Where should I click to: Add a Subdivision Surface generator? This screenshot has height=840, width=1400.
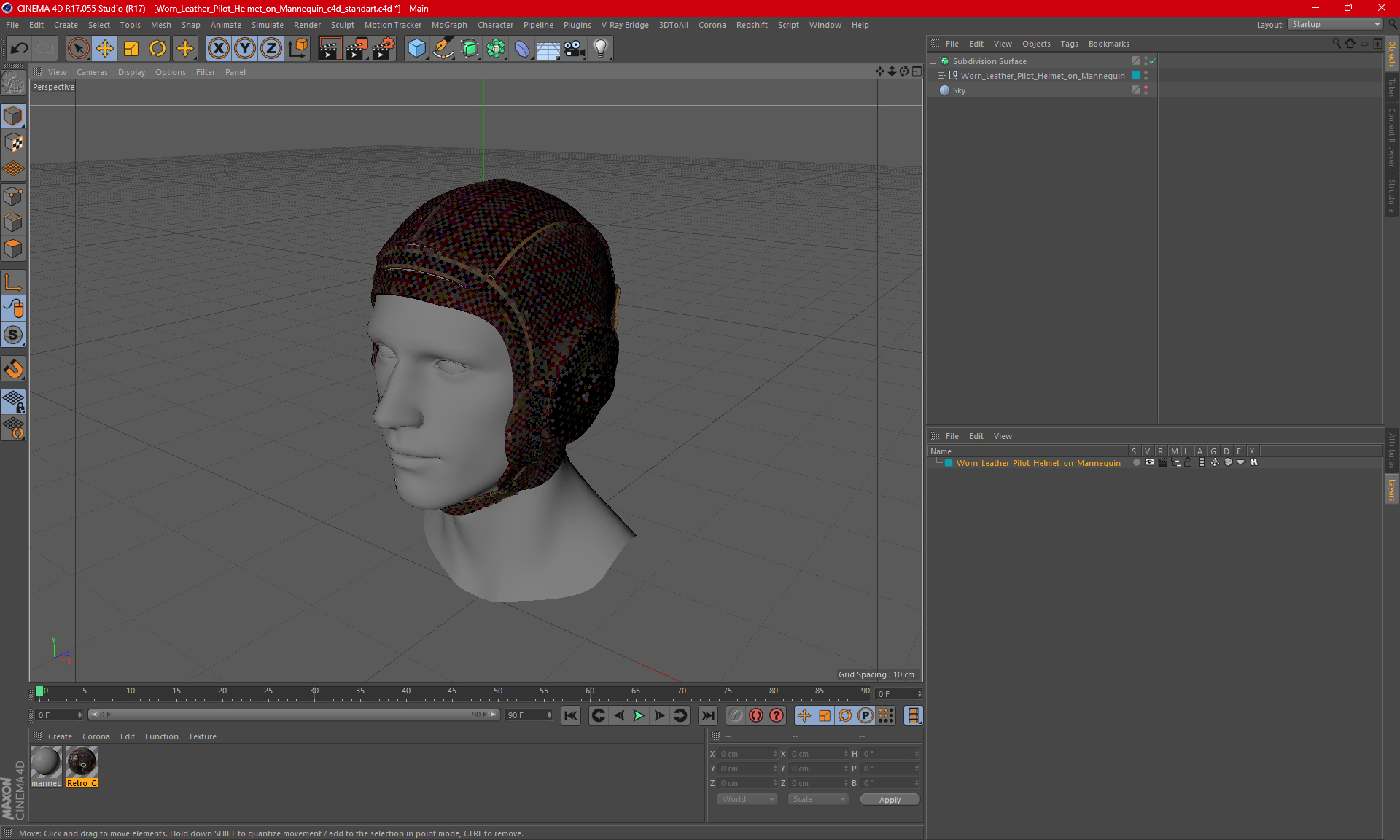click(x=470, y=49)
